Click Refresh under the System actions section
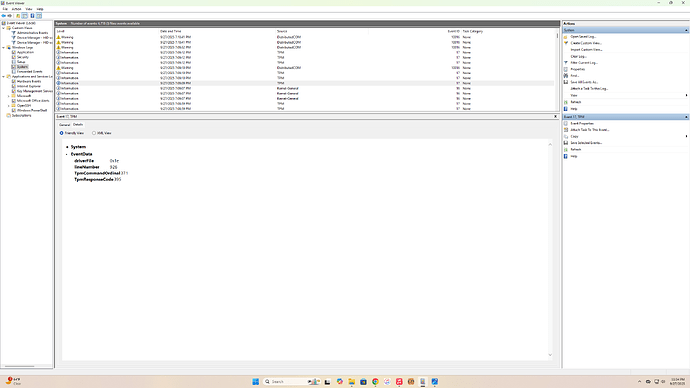Image resolution: width=690 pixels, height=388 pixels. (x=576, y=102)
